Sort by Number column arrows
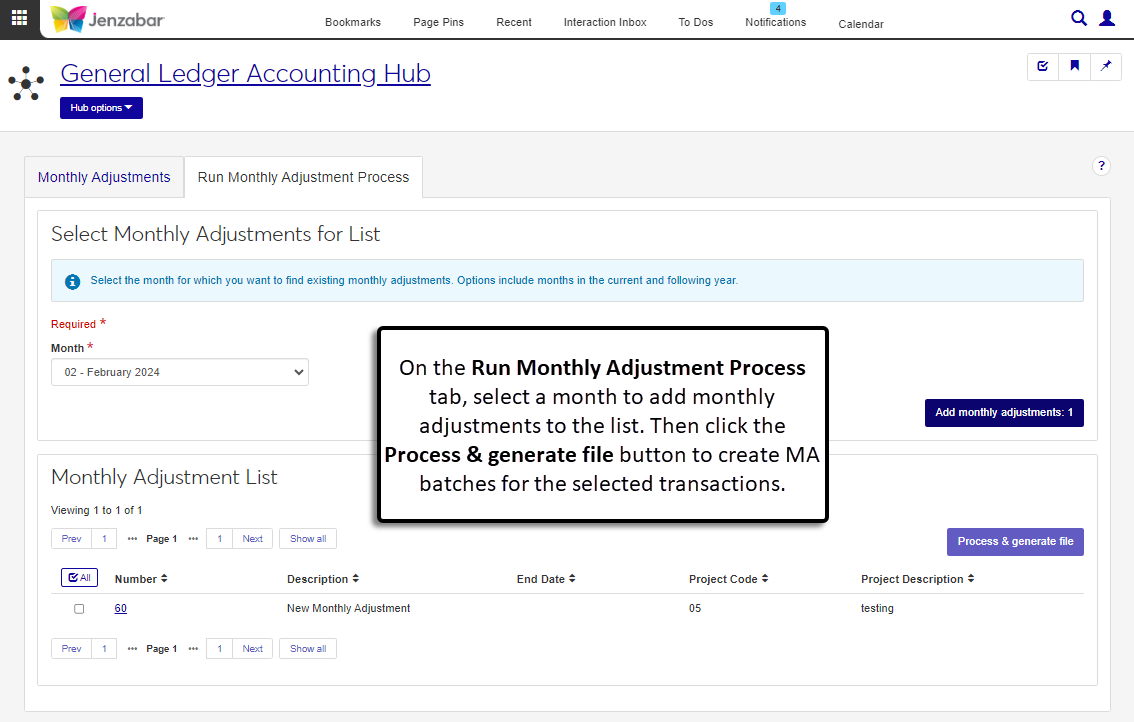Image resolution: width=1134 pixels, height=722 pixels. tap(164, 579)
